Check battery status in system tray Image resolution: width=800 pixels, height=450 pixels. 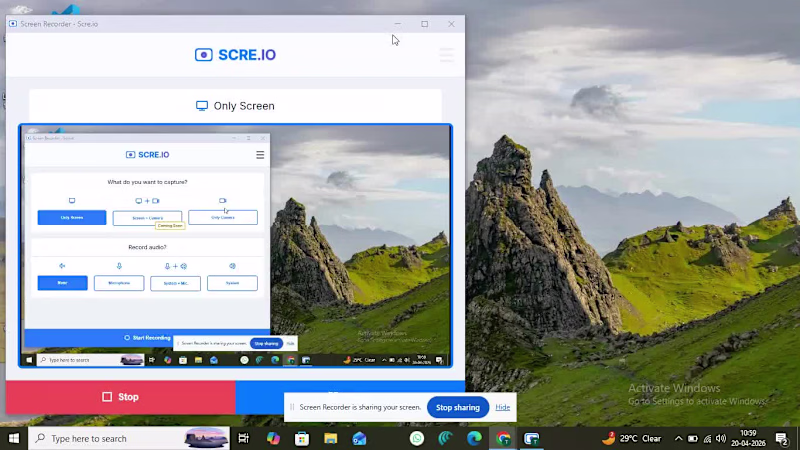tap(692, 438)
